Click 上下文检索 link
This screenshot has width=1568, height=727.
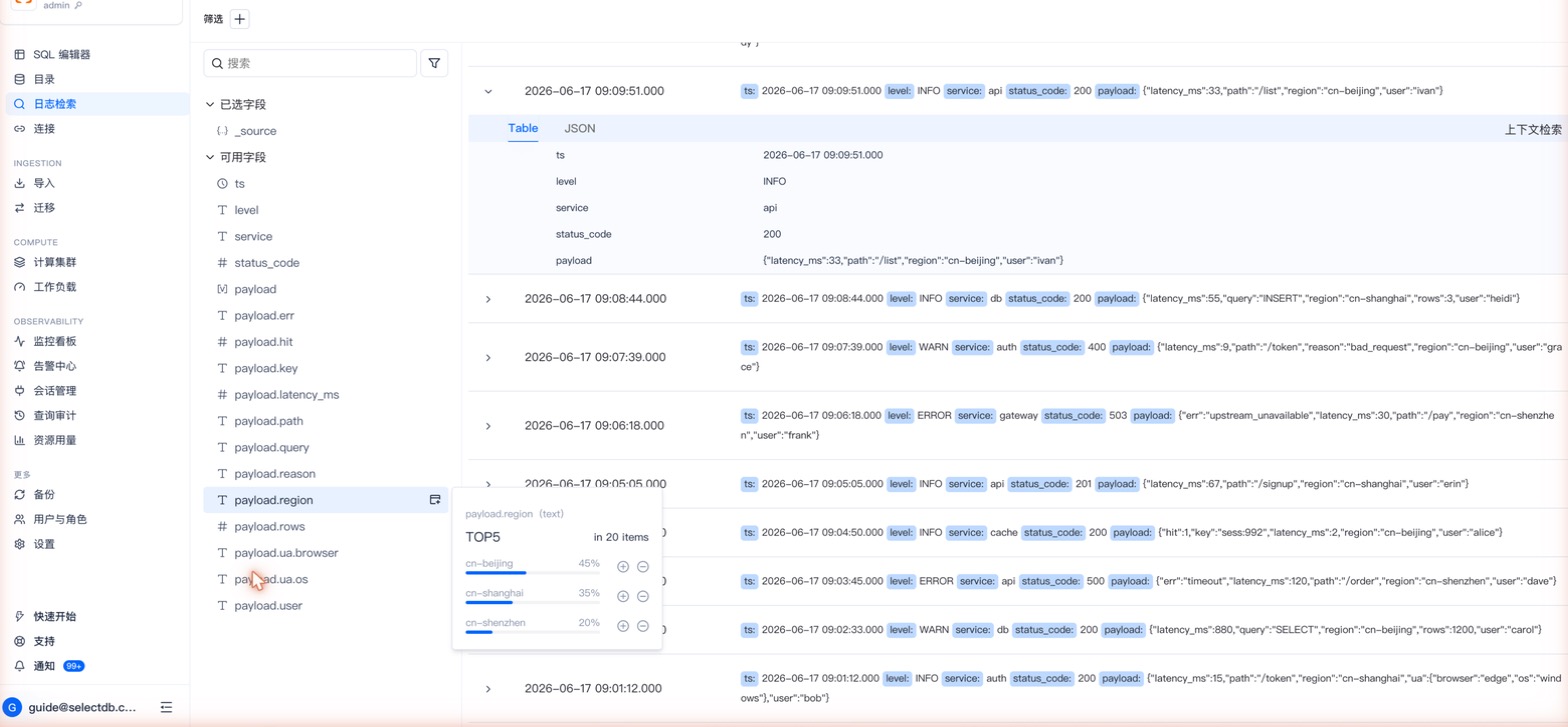tap(1533, 129)
